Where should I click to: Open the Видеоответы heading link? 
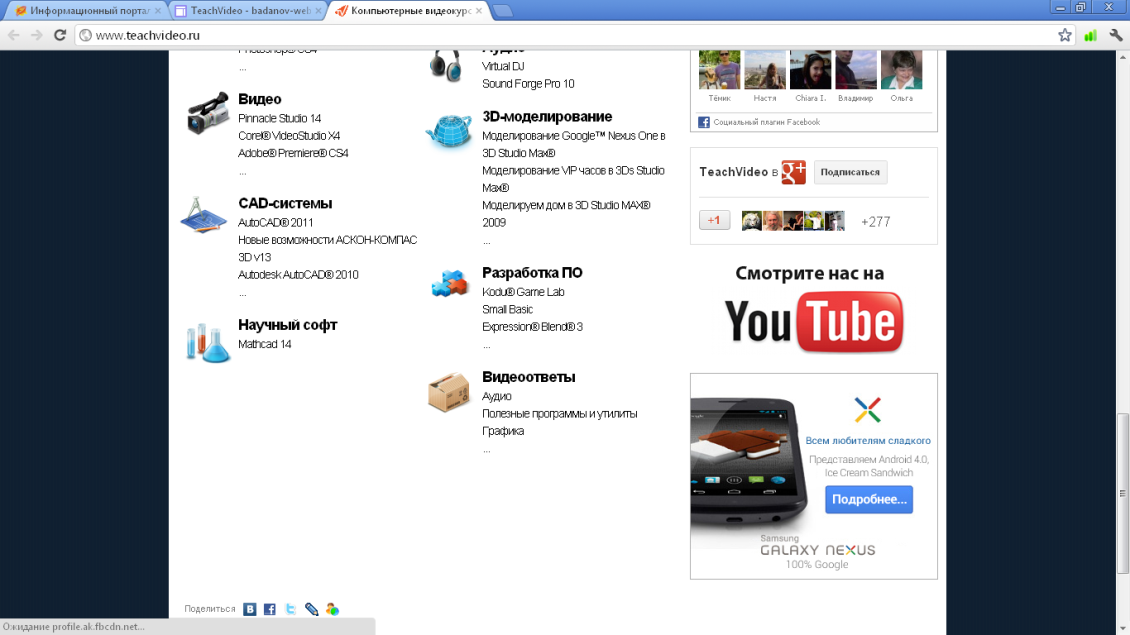[x=528, y=377]
